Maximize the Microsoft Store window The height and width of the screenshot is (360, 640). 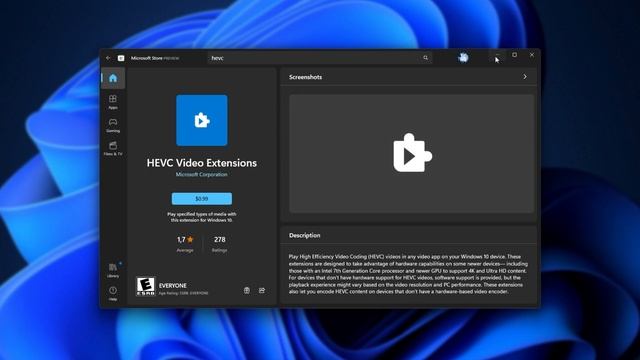pyautogui.click(x=514, y=55)
